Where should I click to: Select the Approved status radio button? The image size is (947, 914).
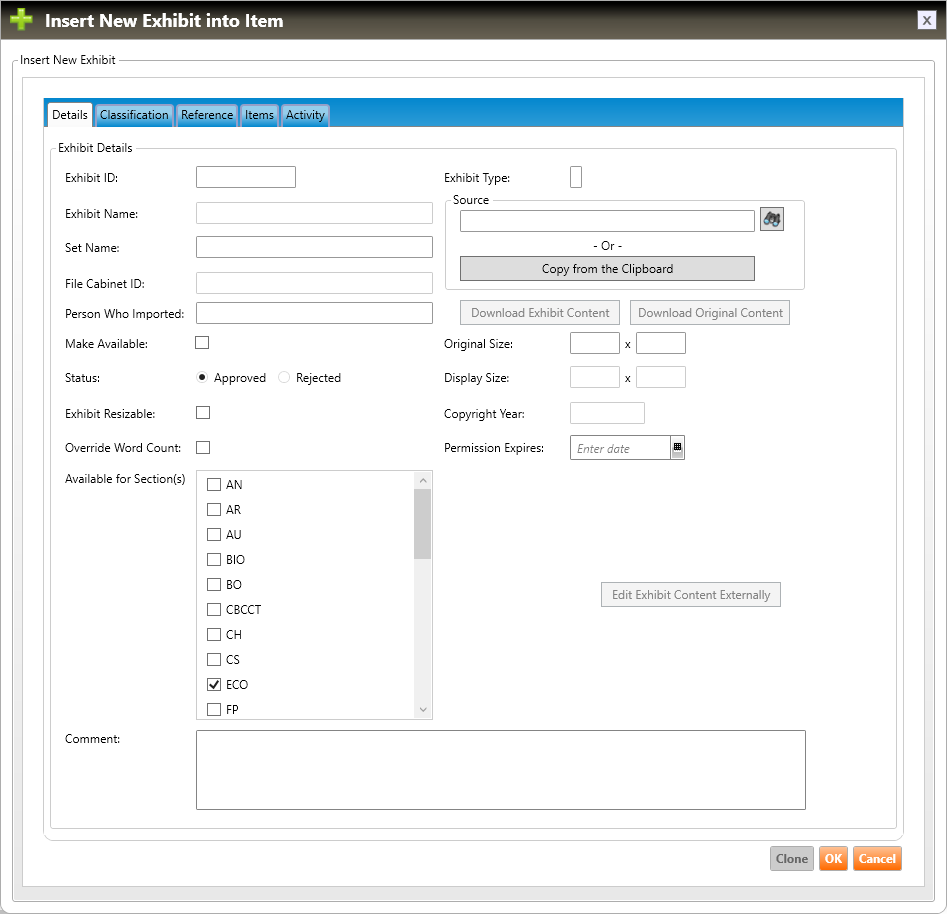pos(202,378)
